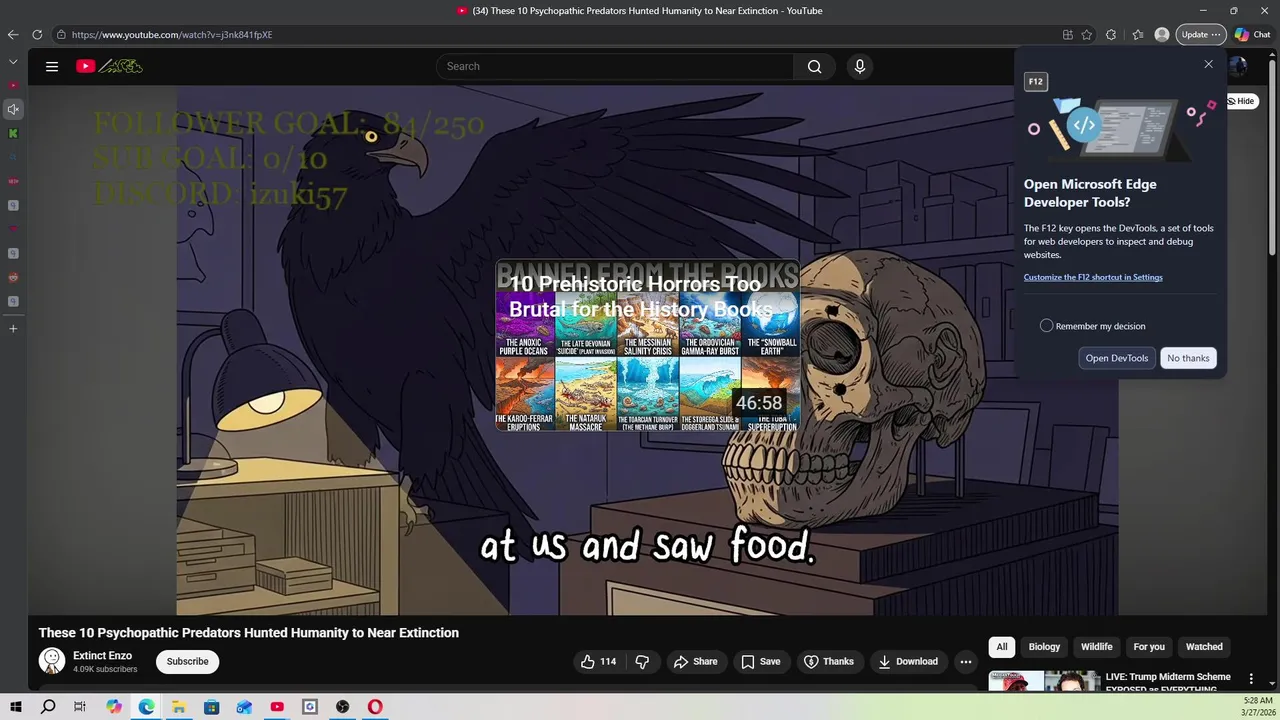Open the Edge profile avatar
This screenshot has height=720, width=1280.
click(1162, 34)
